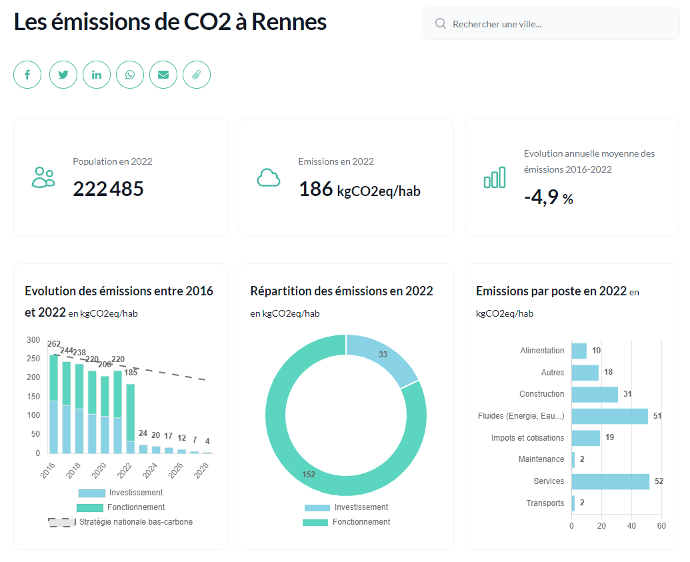Click the population people icon

click(x=43, y=177)
